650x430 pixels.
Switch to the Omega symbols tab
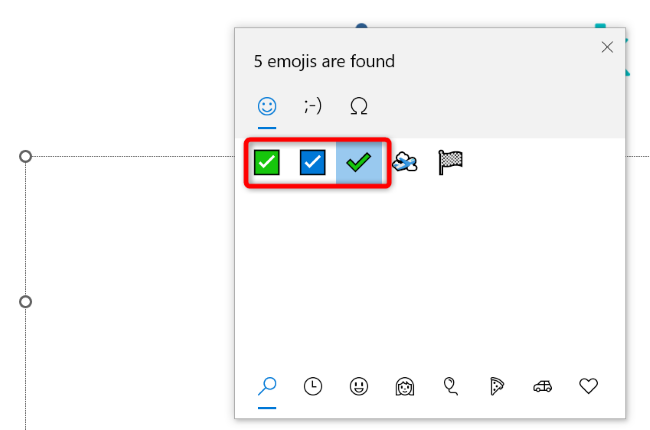358,105
